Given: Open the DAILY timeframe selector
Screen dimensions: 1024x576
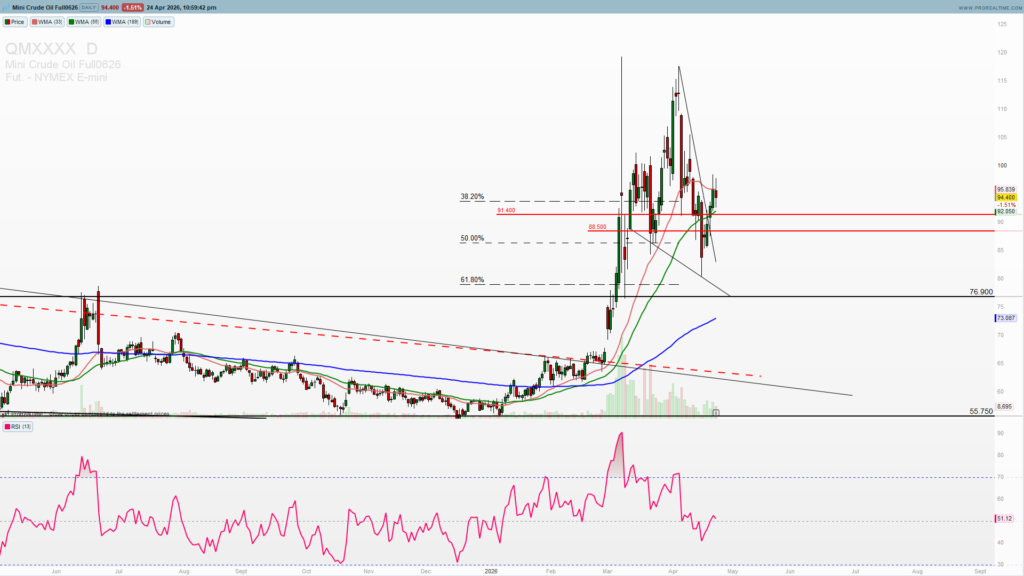Looking at the screenshot, I should 89,6.
